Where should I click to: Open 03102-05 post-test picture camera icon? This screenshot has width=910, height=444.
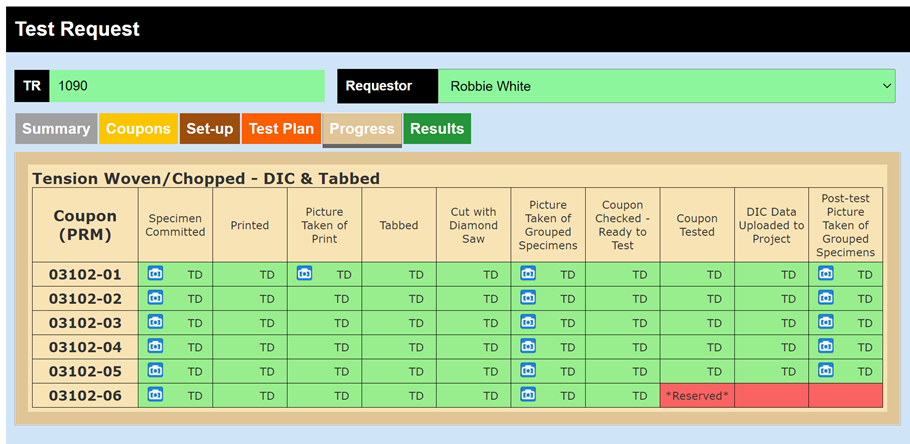(826, 370)
